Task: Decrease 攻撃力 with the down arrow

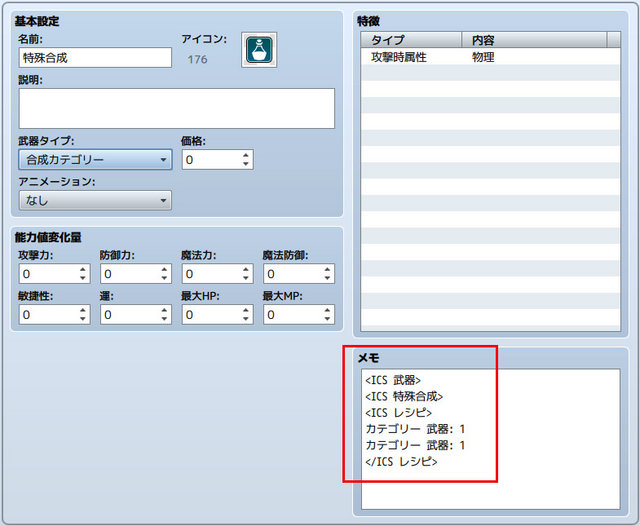Action: [83, 278]
